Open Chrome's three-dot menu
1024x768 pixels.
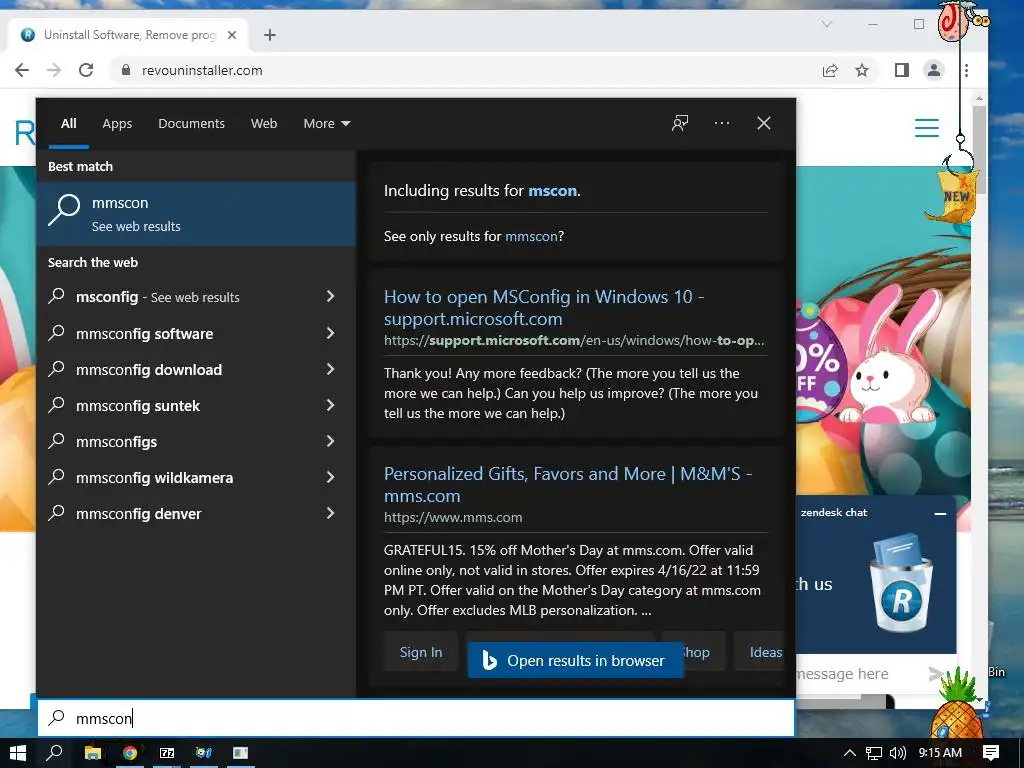[x=967, y=70]
